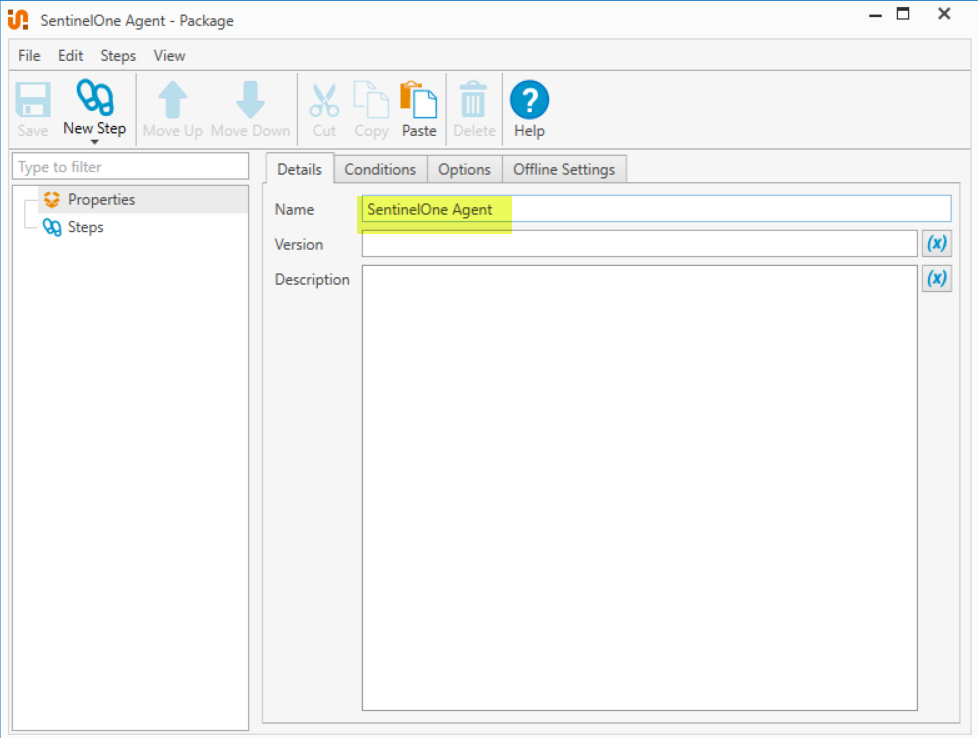Open the File menu
The height and width of the screenshot is (738, 978).
[29, 56]
